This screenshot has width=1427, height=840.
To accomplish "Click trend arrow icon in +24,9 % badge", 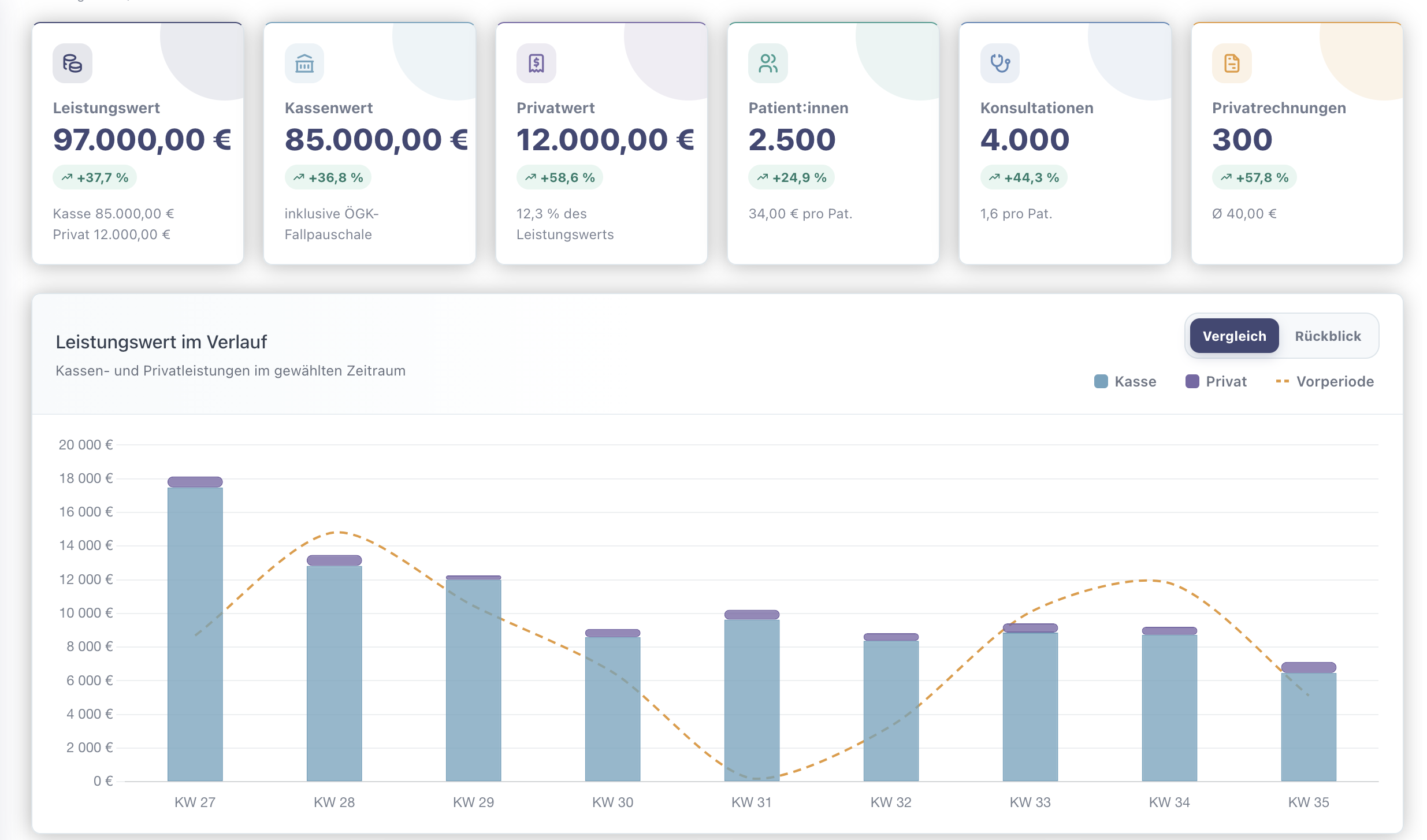I will coord(763,177).
